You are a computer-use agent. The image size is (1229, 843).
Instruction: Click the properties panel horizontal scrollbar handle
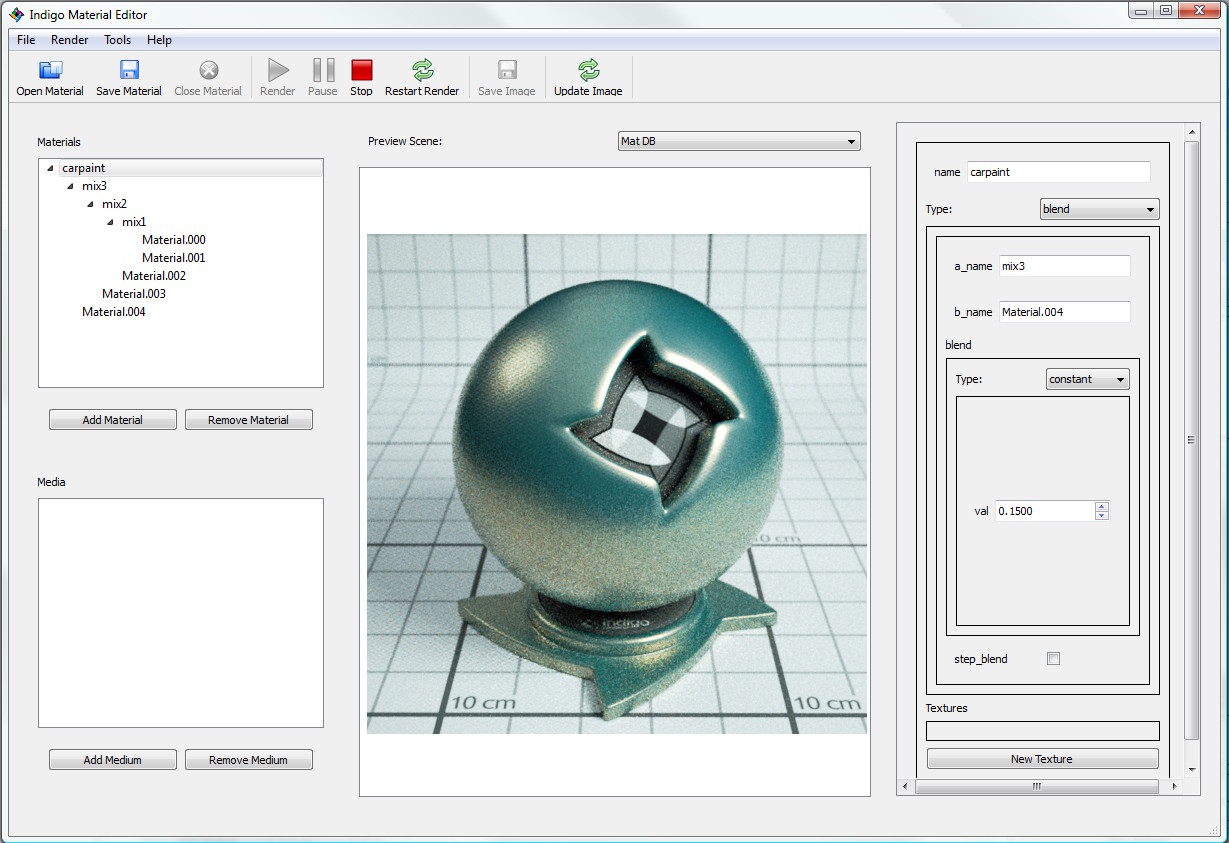(x=1036, y=787)
